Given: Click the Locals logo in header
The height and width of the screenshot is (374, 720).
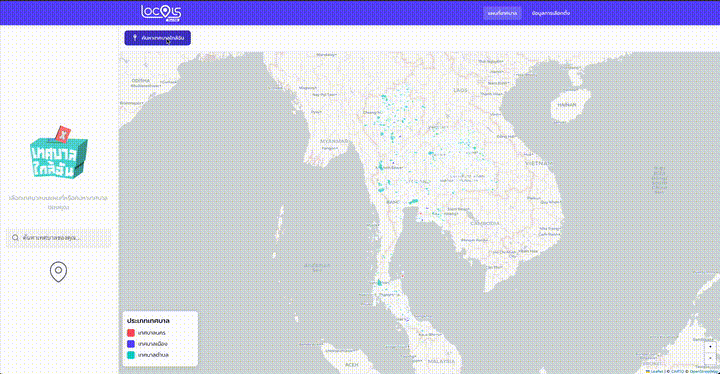Looking at the screenshot, I should click(161, 13).
